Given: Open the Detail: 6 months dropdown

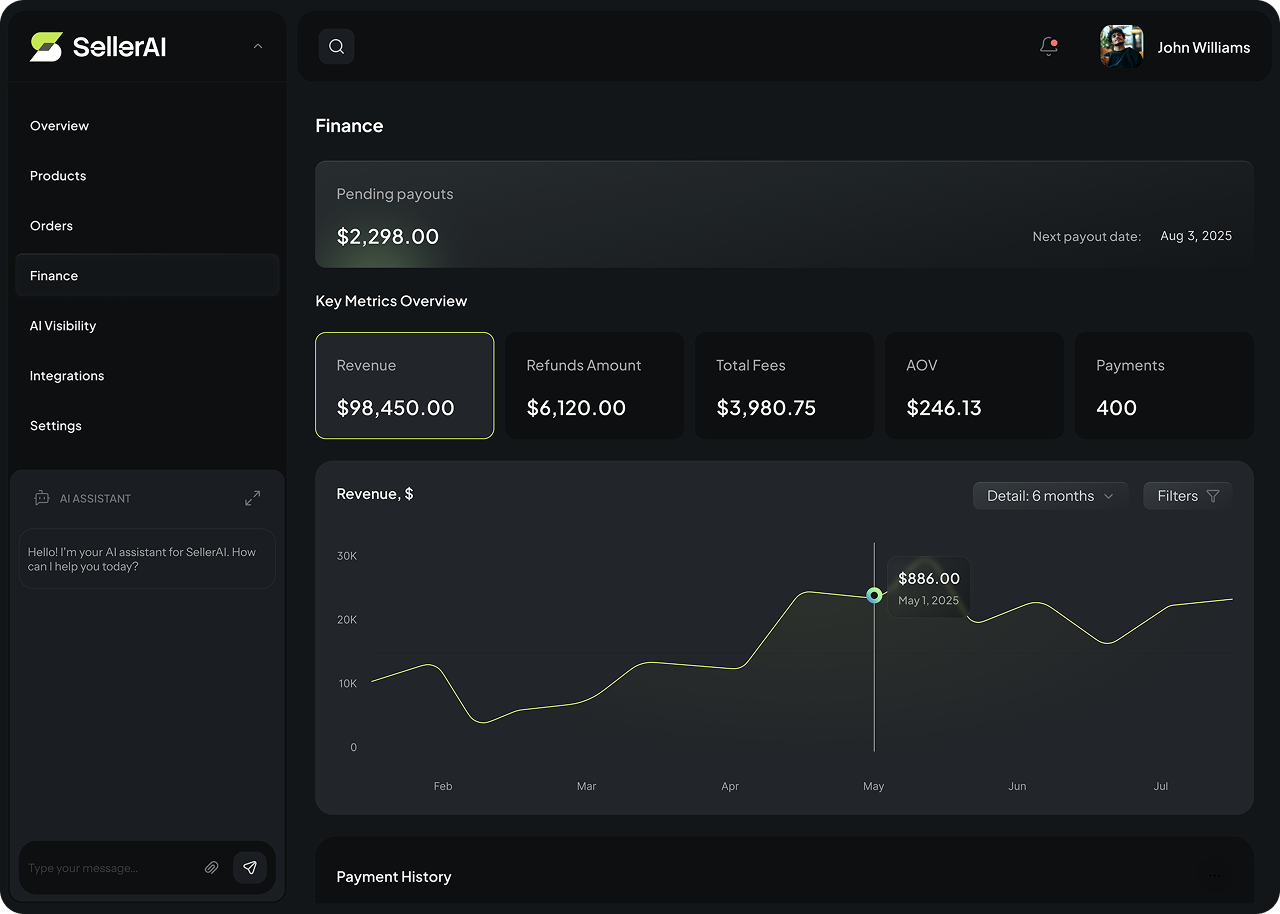Looking at the screenshot, I should click(1050, 495).
